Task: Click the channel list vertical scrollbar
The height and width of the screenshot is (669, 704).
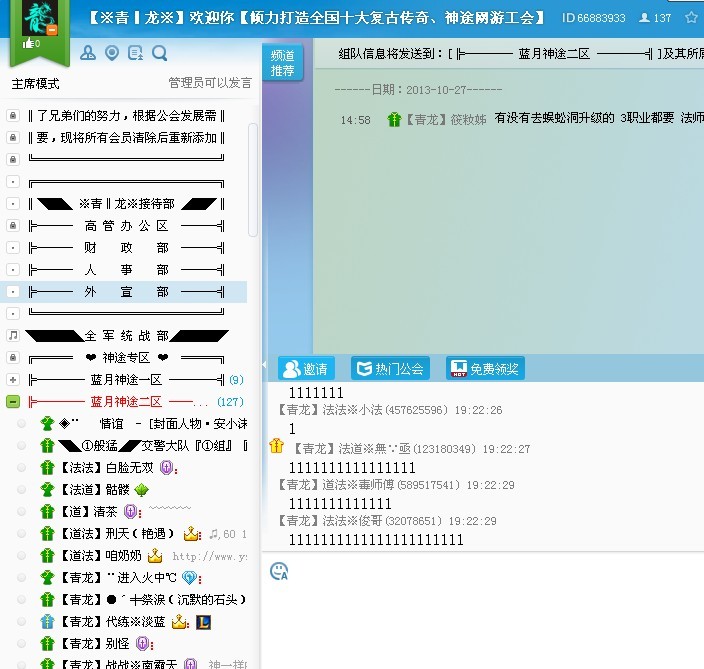Action: coord(253,180)
